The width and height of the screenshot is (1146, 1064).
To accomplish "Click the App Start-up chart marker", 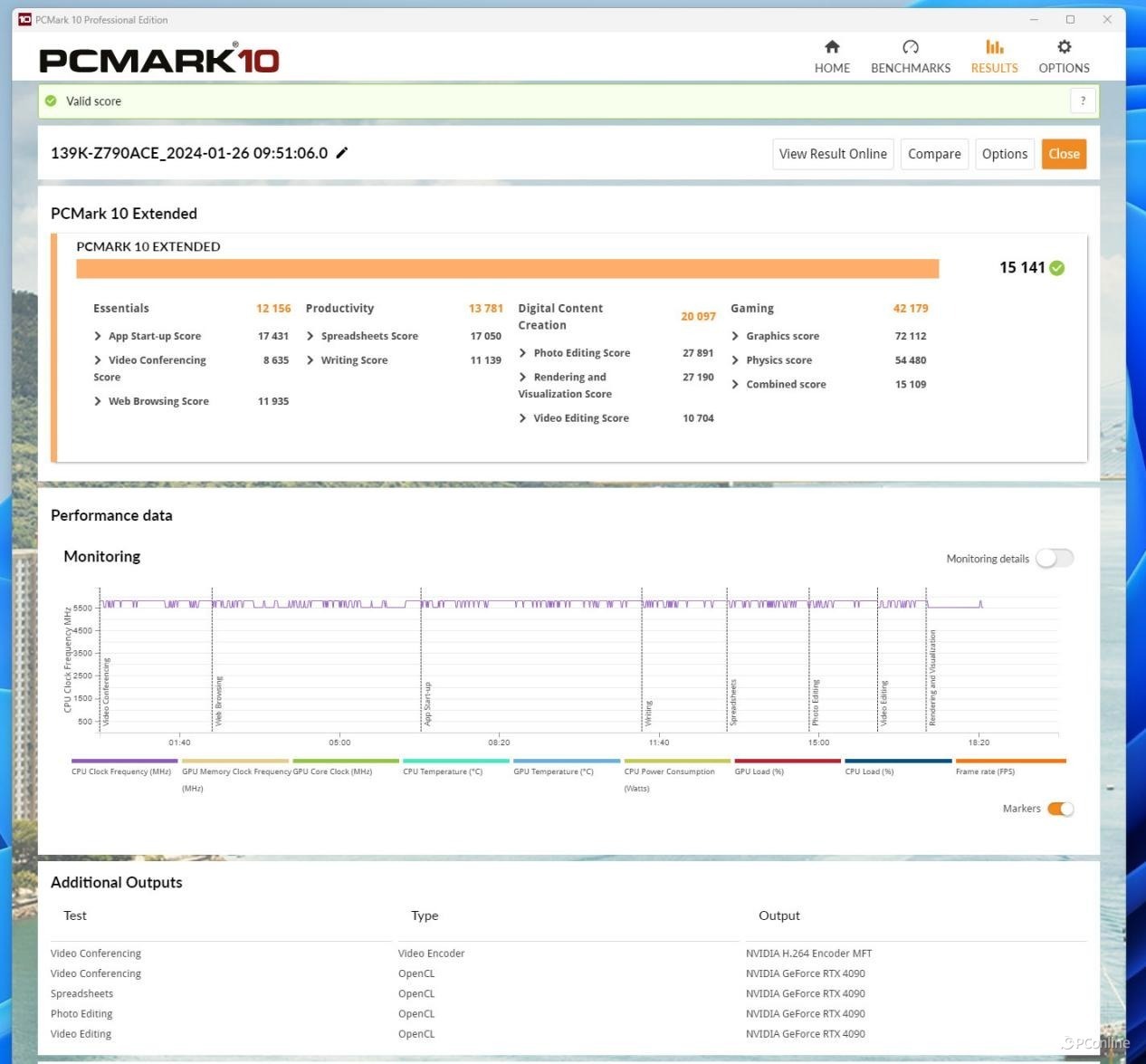I will coord(427,704).
